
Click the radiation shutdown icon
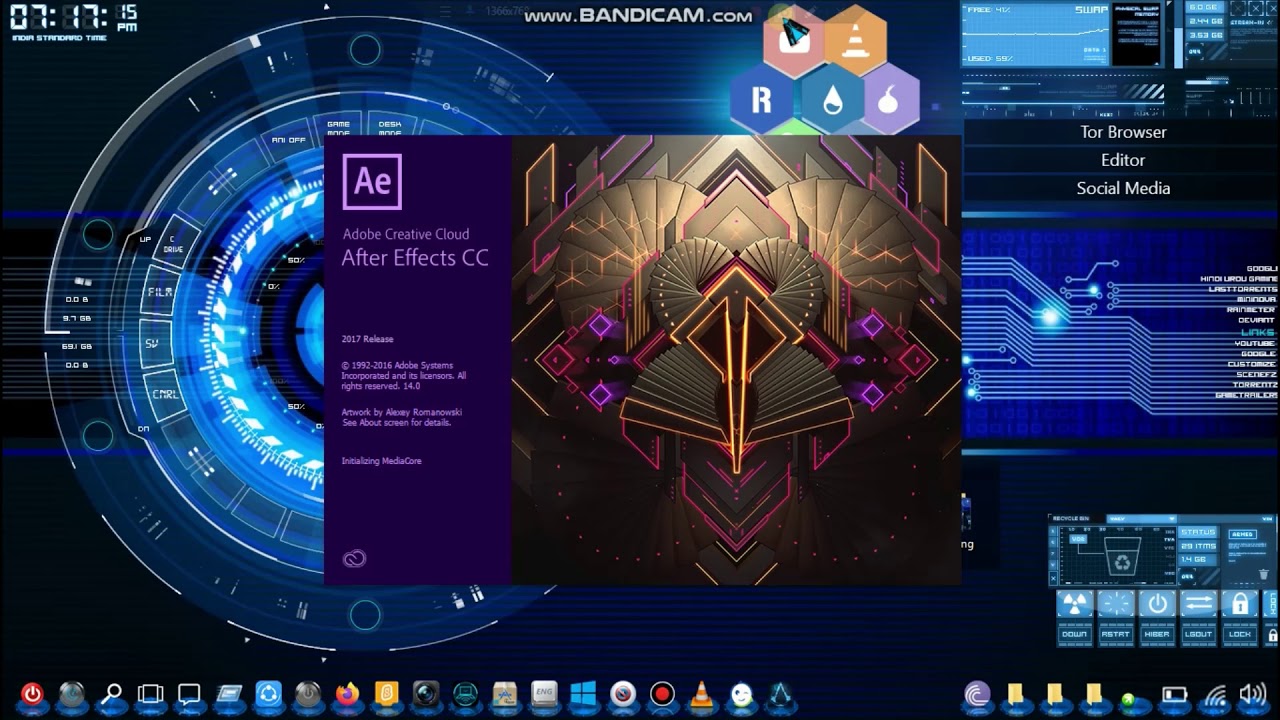(1075, 604)
